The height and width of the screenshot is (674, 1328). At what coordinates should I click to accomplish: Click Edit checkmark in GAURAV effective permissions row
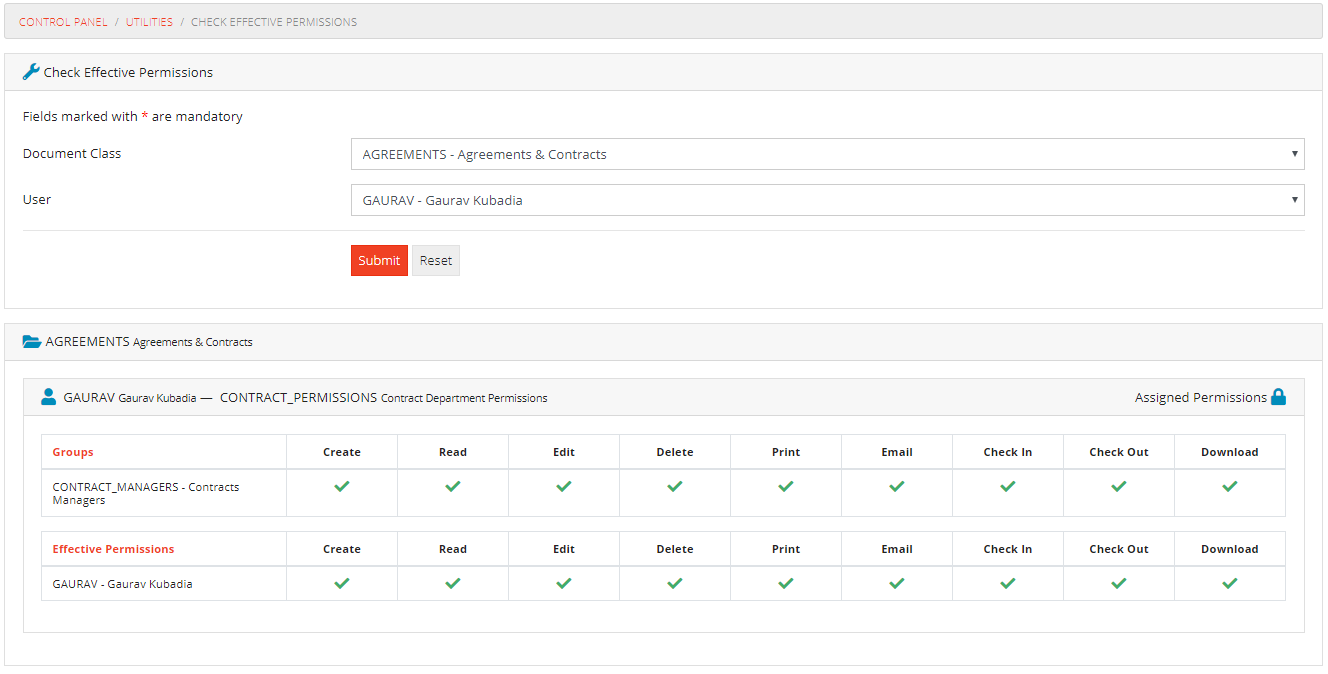[564, 583]
